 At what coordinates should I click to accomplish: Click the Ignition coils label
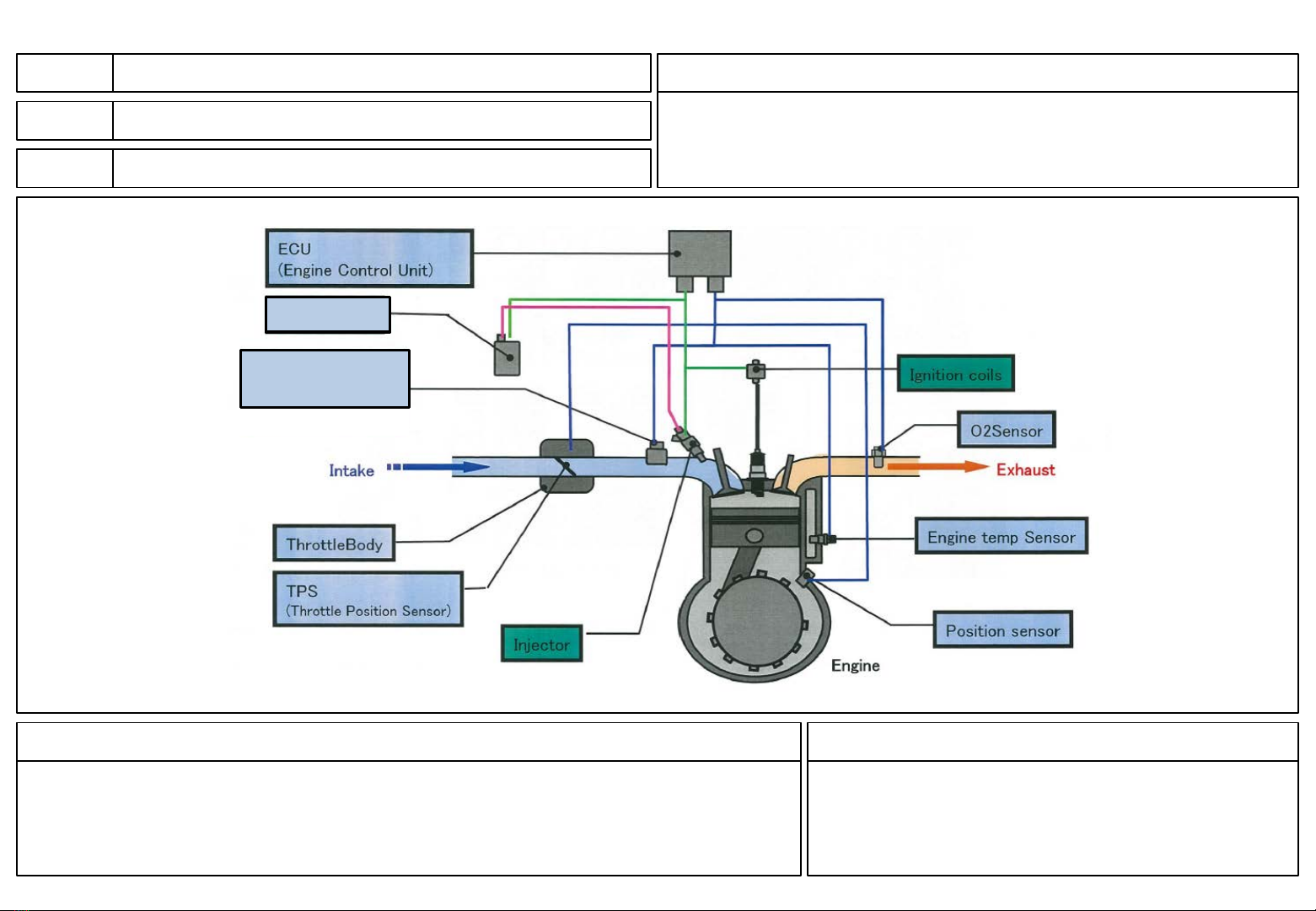pyautogui.click(x=955, y=373)
